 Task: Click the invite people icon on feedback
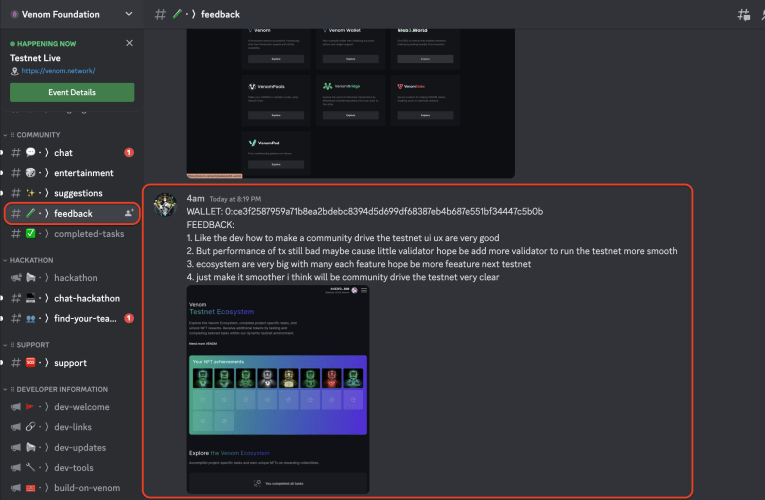coord(129,213)
